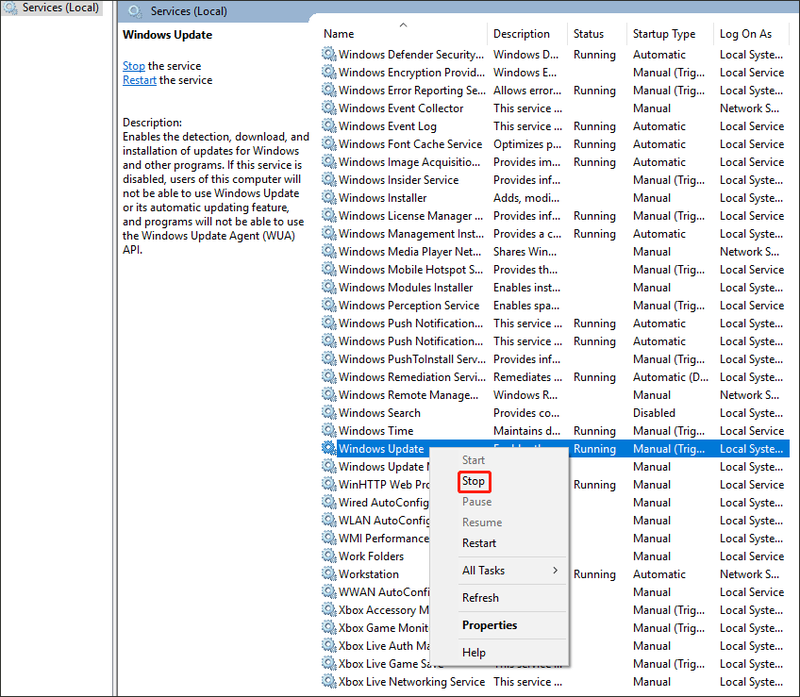The height and width of the screenshot is (697, 800).
Task: Click the gear icon beside Xbox Live Networking Service
Action: [329, 682]
